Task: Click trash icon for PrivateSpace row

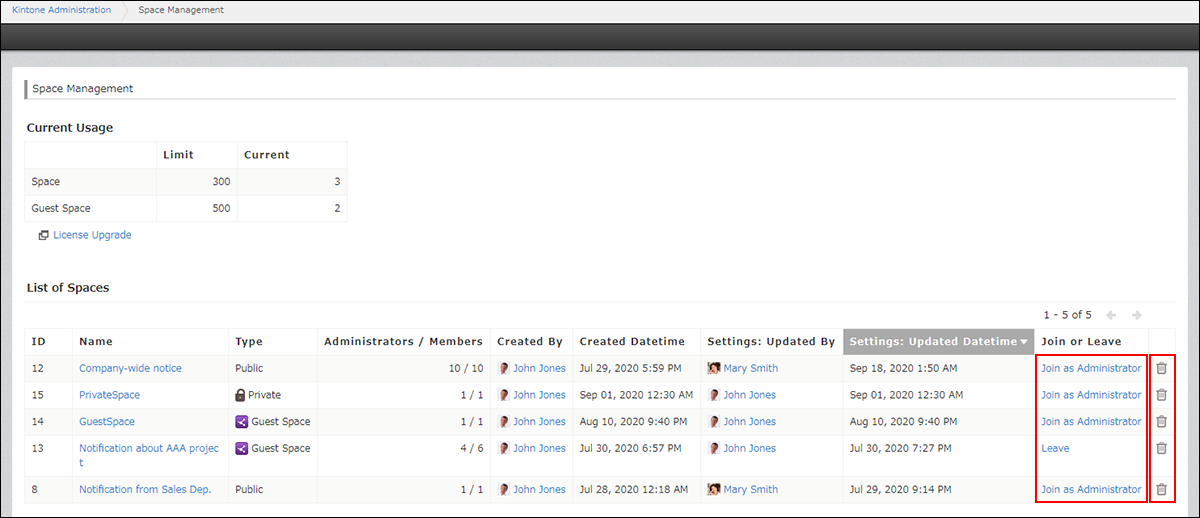Action: pos(1161,395)
